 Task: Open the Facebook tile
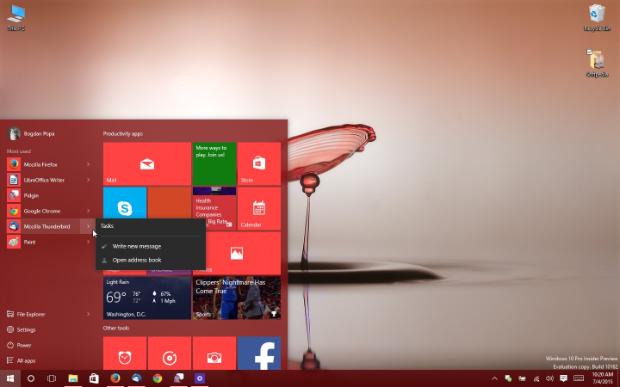pos(259,353)
